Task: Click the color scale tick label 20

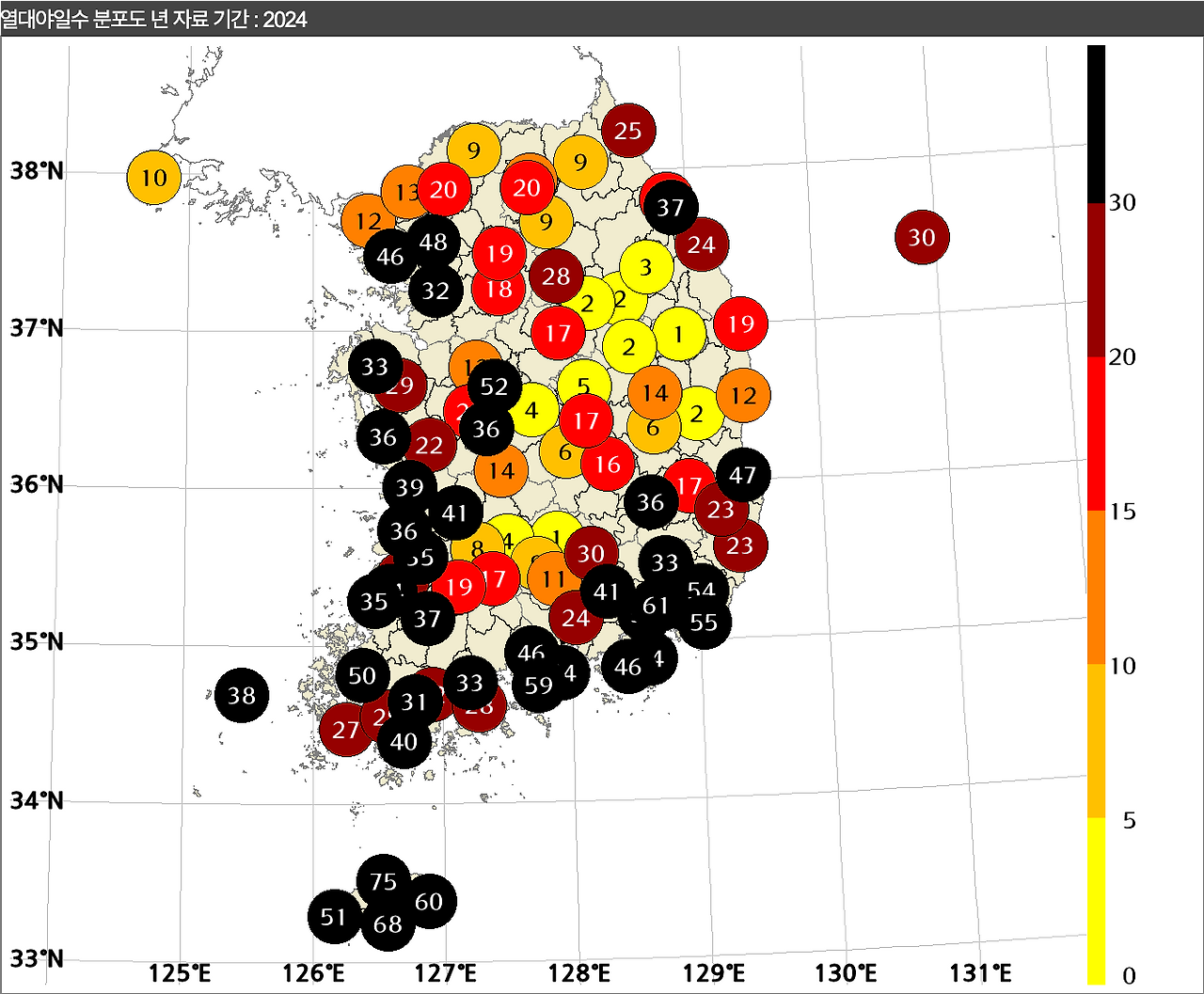Action: (1123, 357)
